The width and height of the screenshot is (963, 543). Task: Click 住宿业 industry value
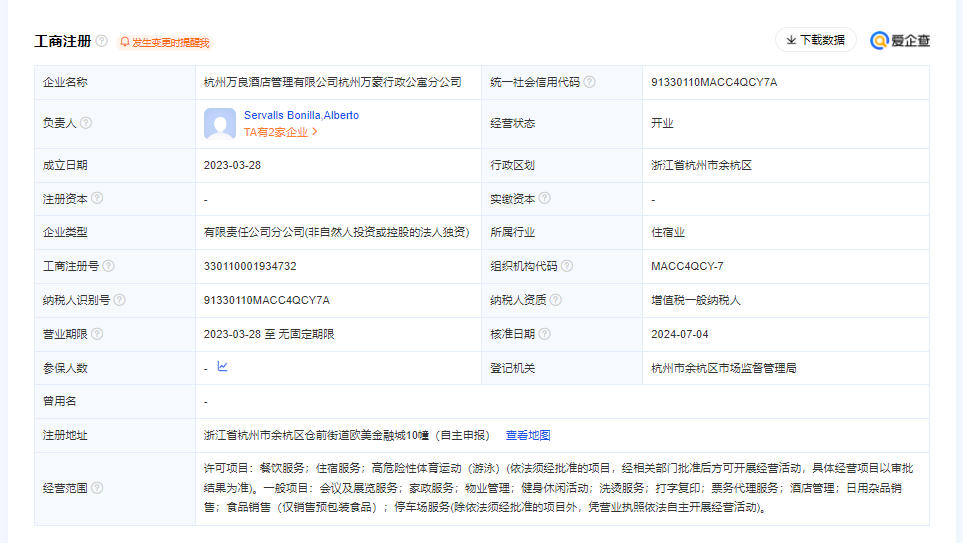[668, 233]
